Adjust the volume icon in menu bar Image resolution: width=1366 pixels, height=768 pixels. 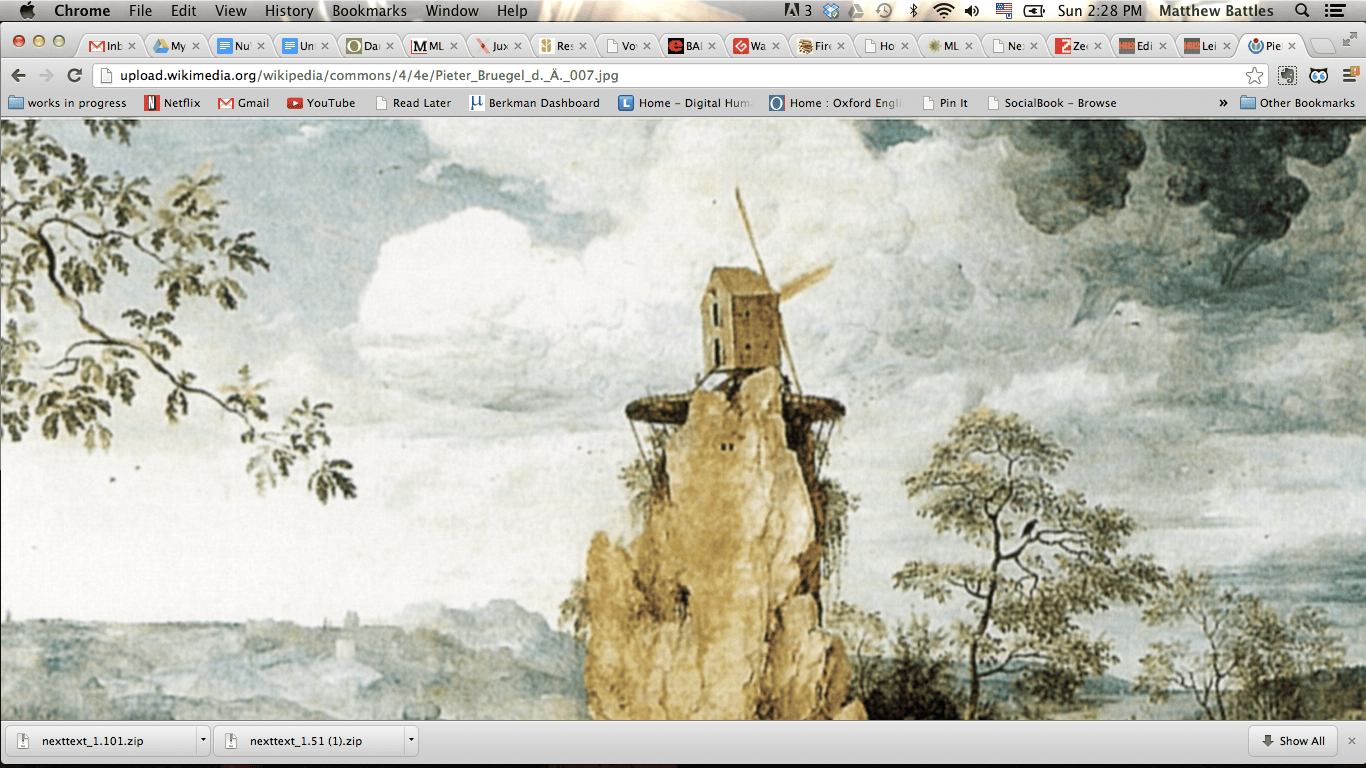972,11
